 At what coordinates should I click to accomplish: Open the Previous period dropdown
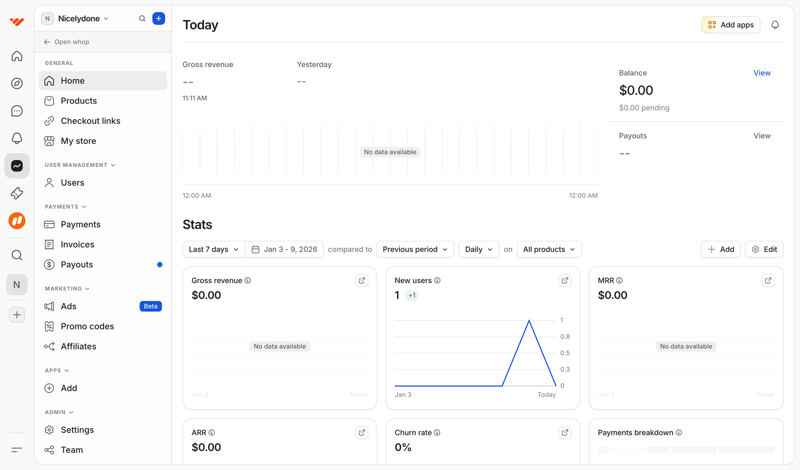pos(415,250)
